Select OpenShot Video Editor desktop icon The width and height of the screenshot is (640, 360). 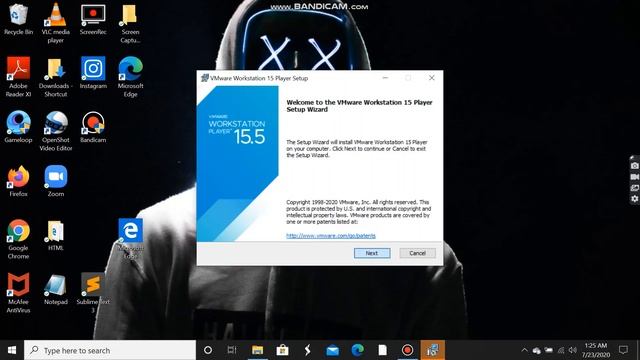coord(56,131)
